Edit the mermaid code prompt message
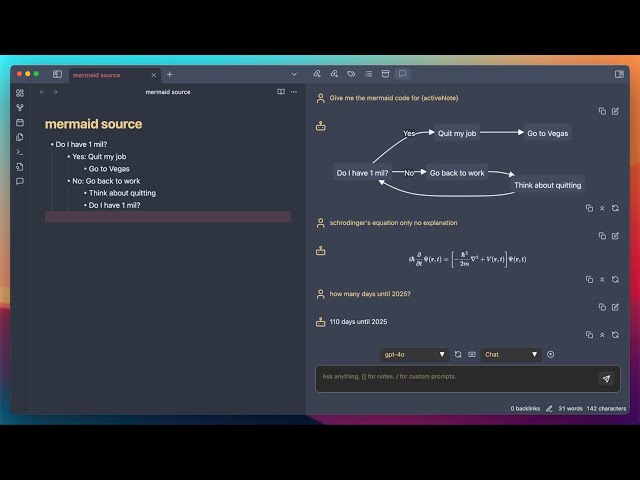The image size is (640, 480). point(616,111)
